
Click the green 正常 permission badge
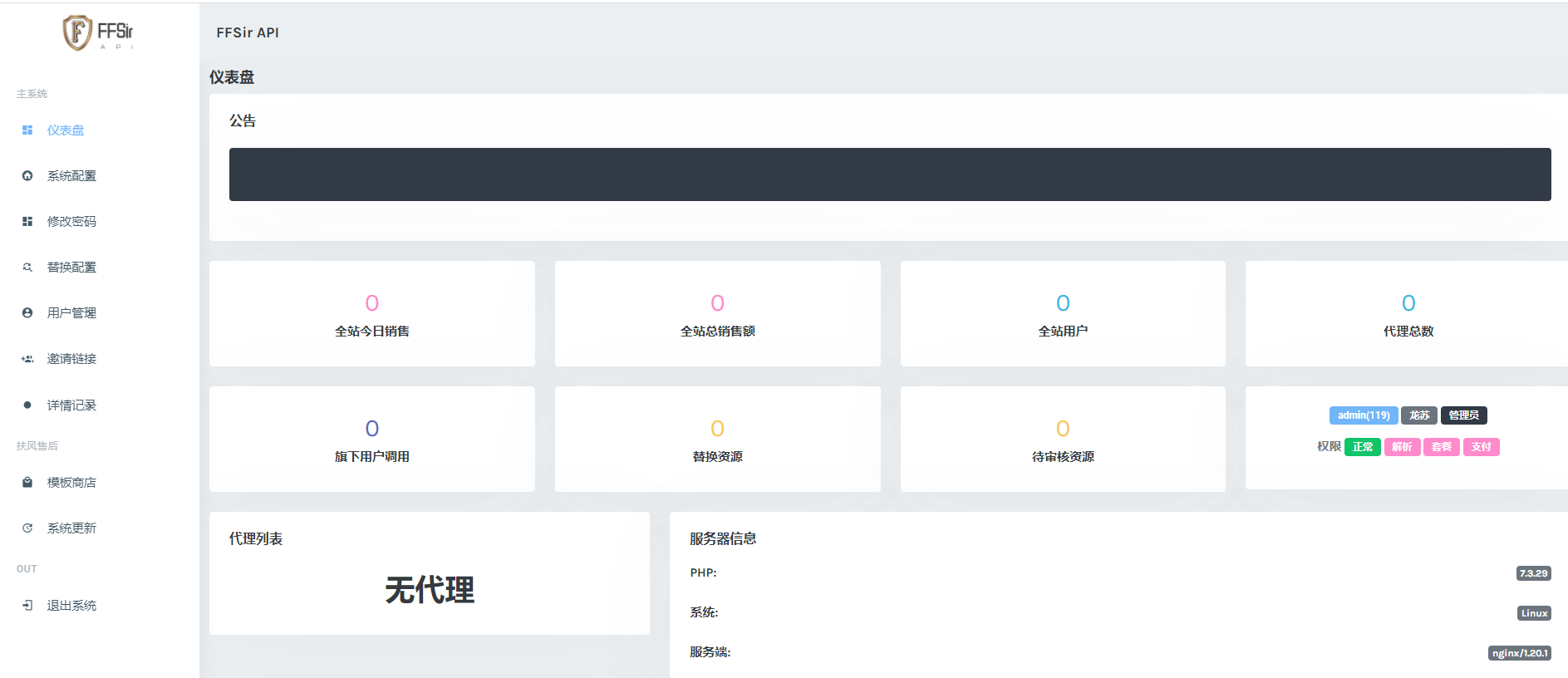click(x=1362, y=447)
